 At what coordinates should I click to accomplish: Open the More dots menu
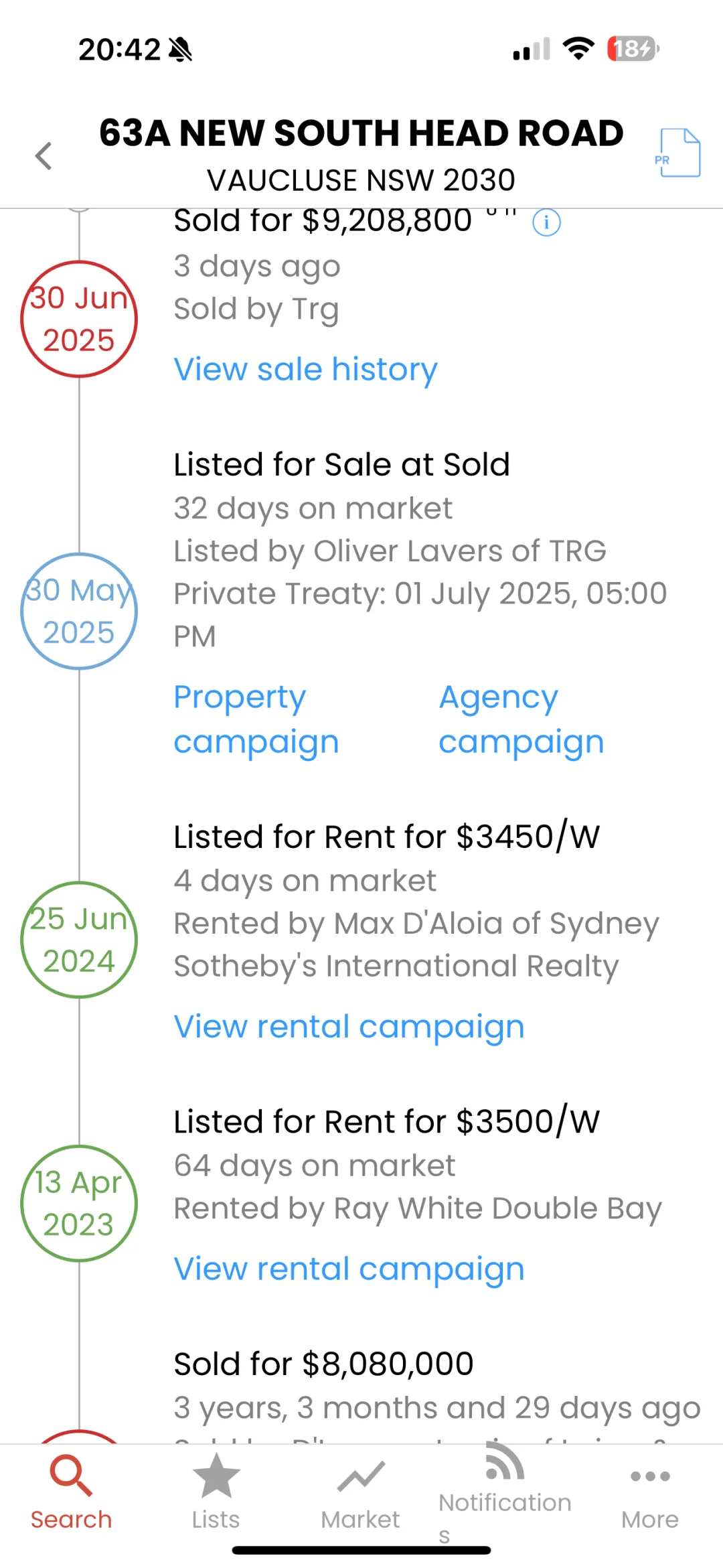click(x=650, y=1476)
